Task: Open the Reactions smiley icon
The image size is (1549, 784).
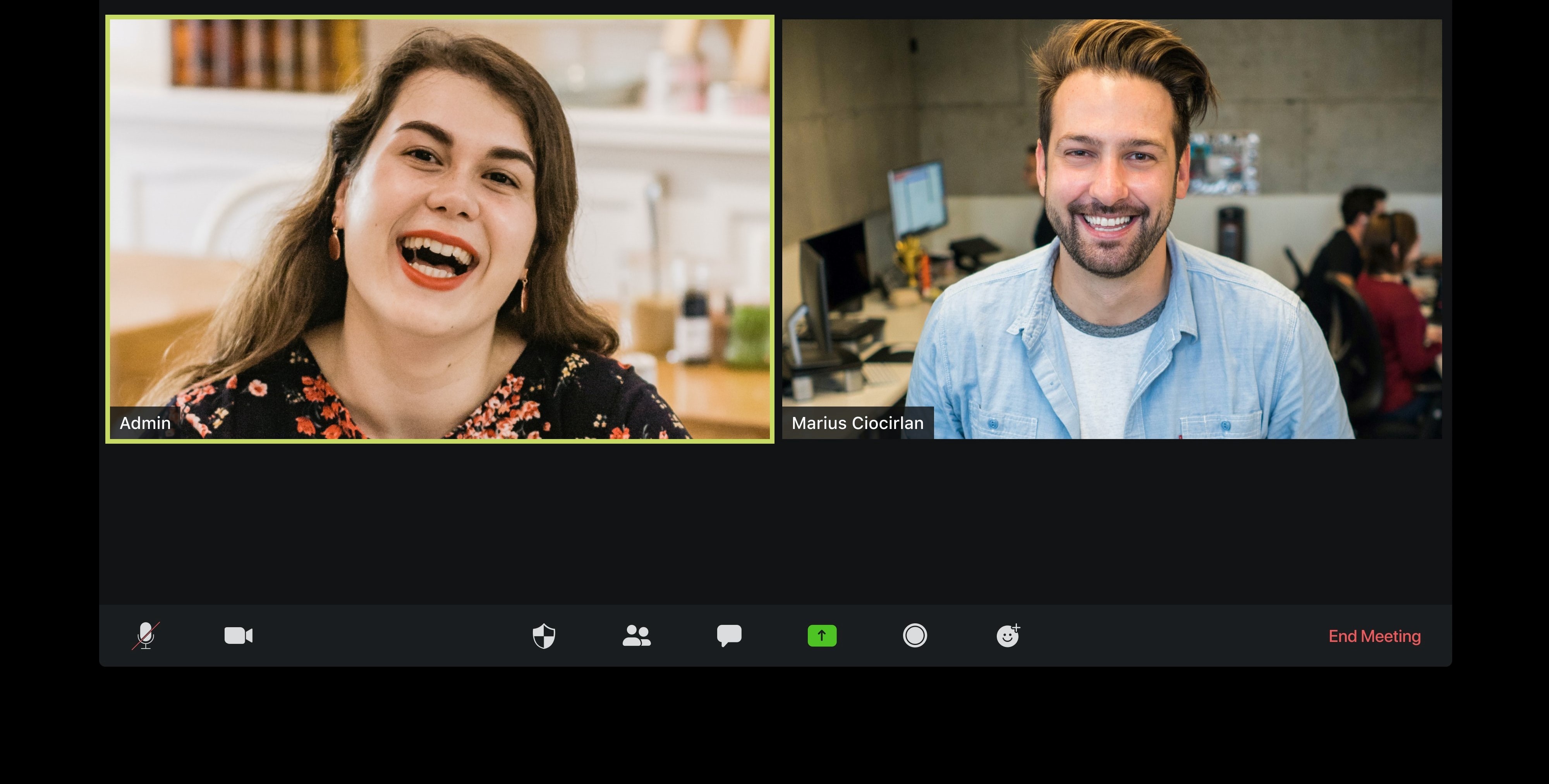Action: [1008, 635]
